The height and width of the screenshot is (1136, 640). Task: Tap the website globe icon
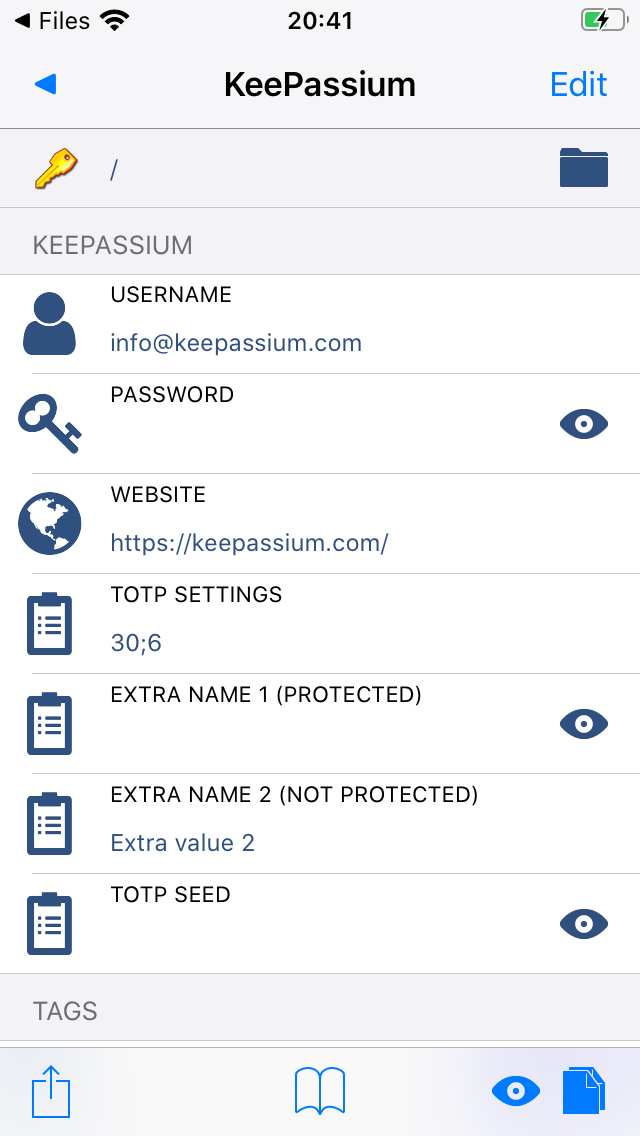click(49, 523)
